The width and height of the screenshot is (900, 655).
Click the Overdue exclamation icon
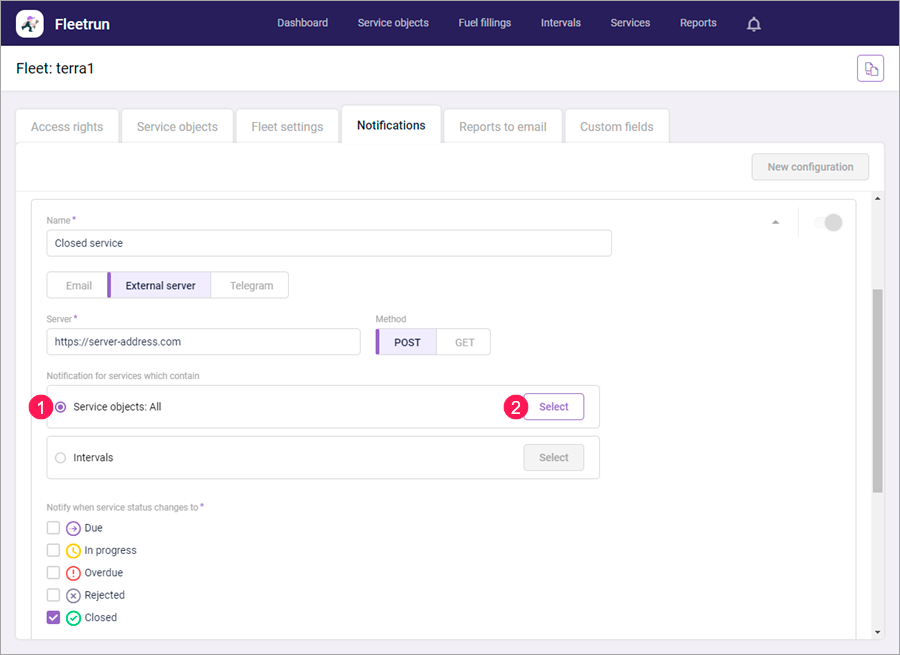pyautogui.click(x=73, y=572)
